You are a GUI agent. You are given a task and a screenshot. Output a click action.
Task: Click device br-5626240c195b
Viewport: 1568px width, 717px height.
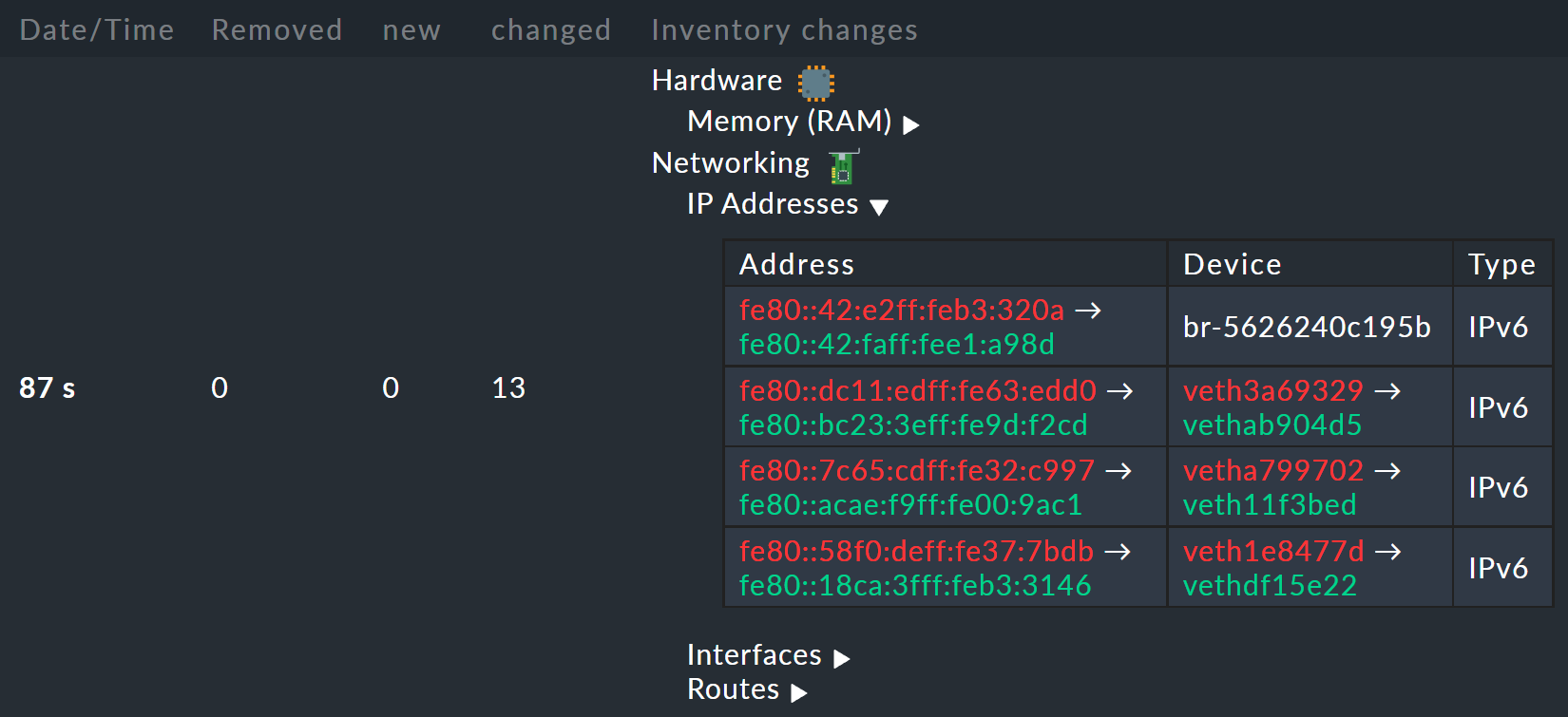(1306, 326)
